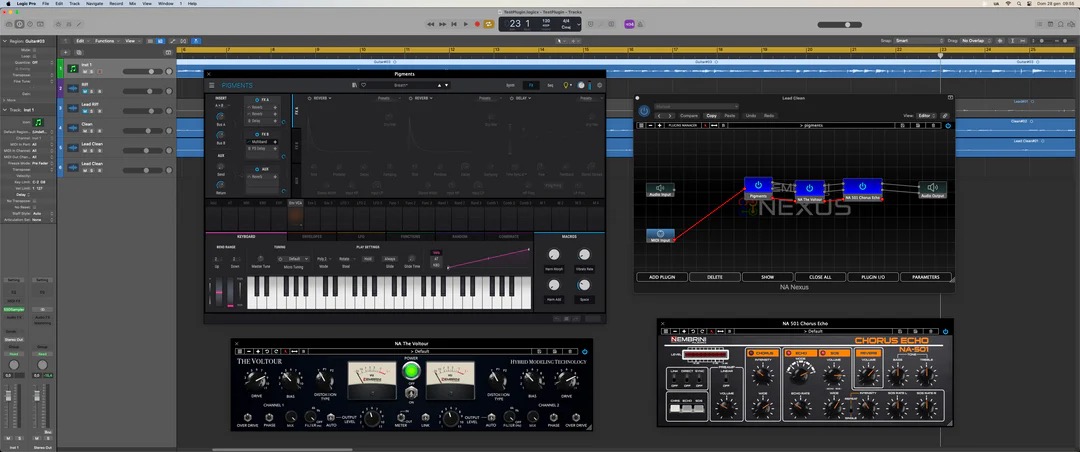Open the Micro Tuning Default dropdown

coord(296,259)
